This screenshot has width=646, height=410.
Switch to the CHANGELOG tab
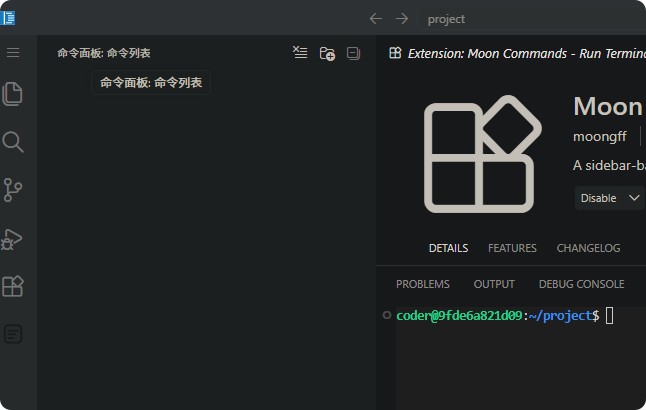pyautogui.click(x=588, y=248)
